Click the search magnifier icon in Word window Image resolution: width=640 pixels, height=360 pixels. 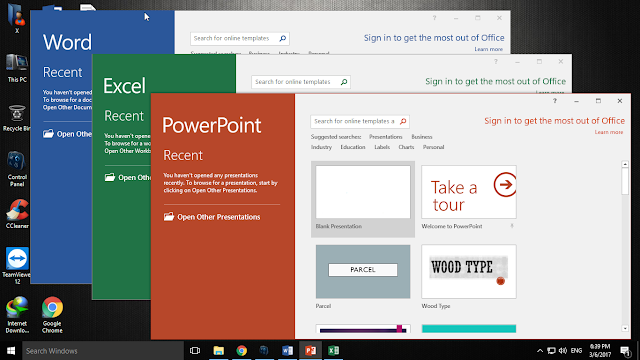point(282,38)
